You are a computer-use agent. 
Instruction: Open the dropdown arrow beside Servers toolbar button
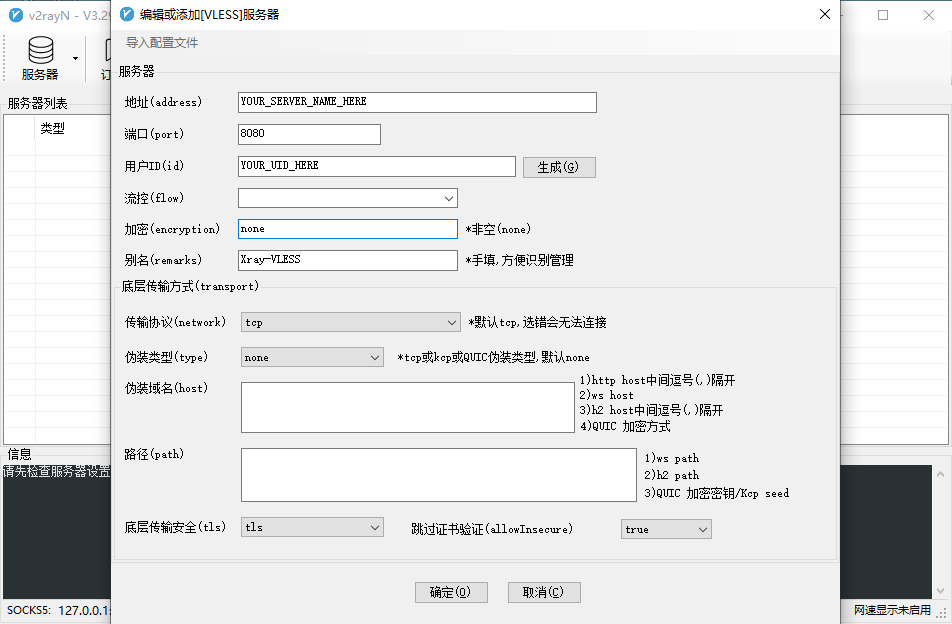click(x=75, y=58)
